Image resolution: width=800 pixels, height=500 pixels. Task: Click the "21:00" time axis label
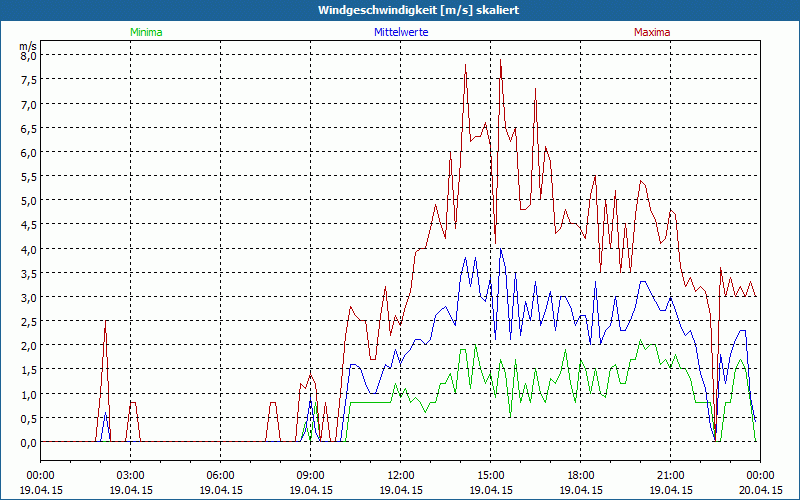pos(670,475)
